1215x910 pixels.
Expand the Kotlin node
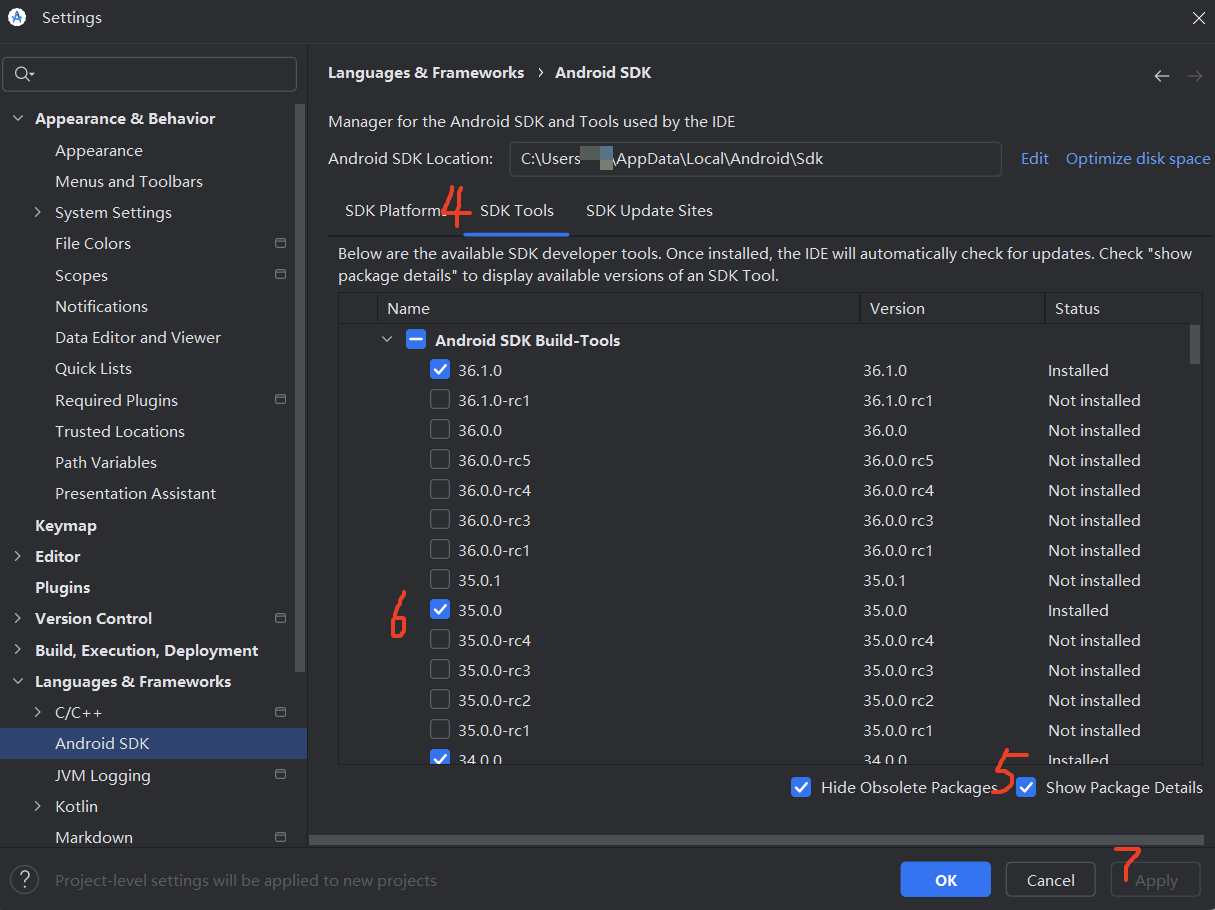38,806
